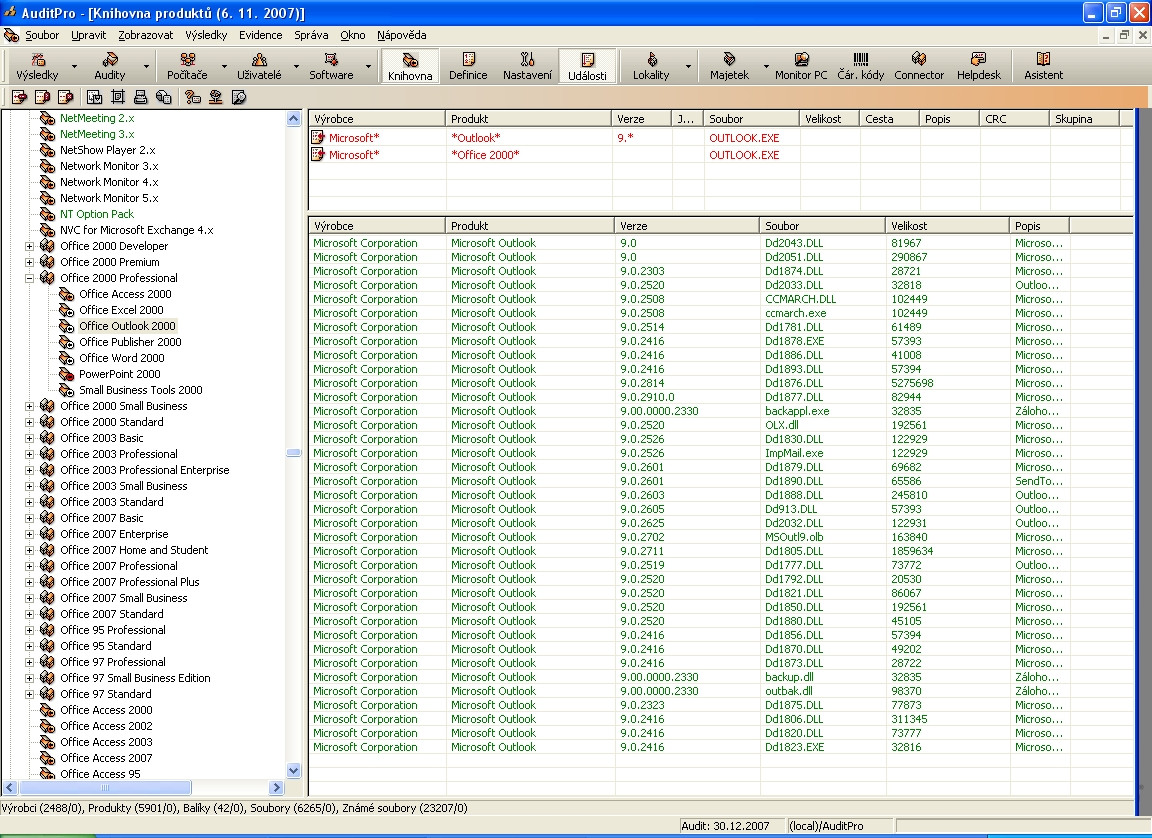Open the dropdown arrow next to Uživatelé
The width and height of the screenshot is (1152, 838).
point(296,66)
